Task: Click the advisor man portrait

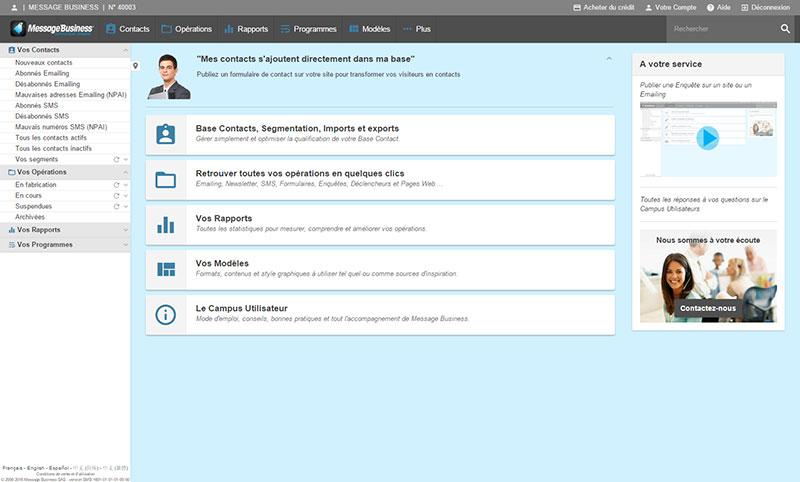Action: tap(169, 77)
